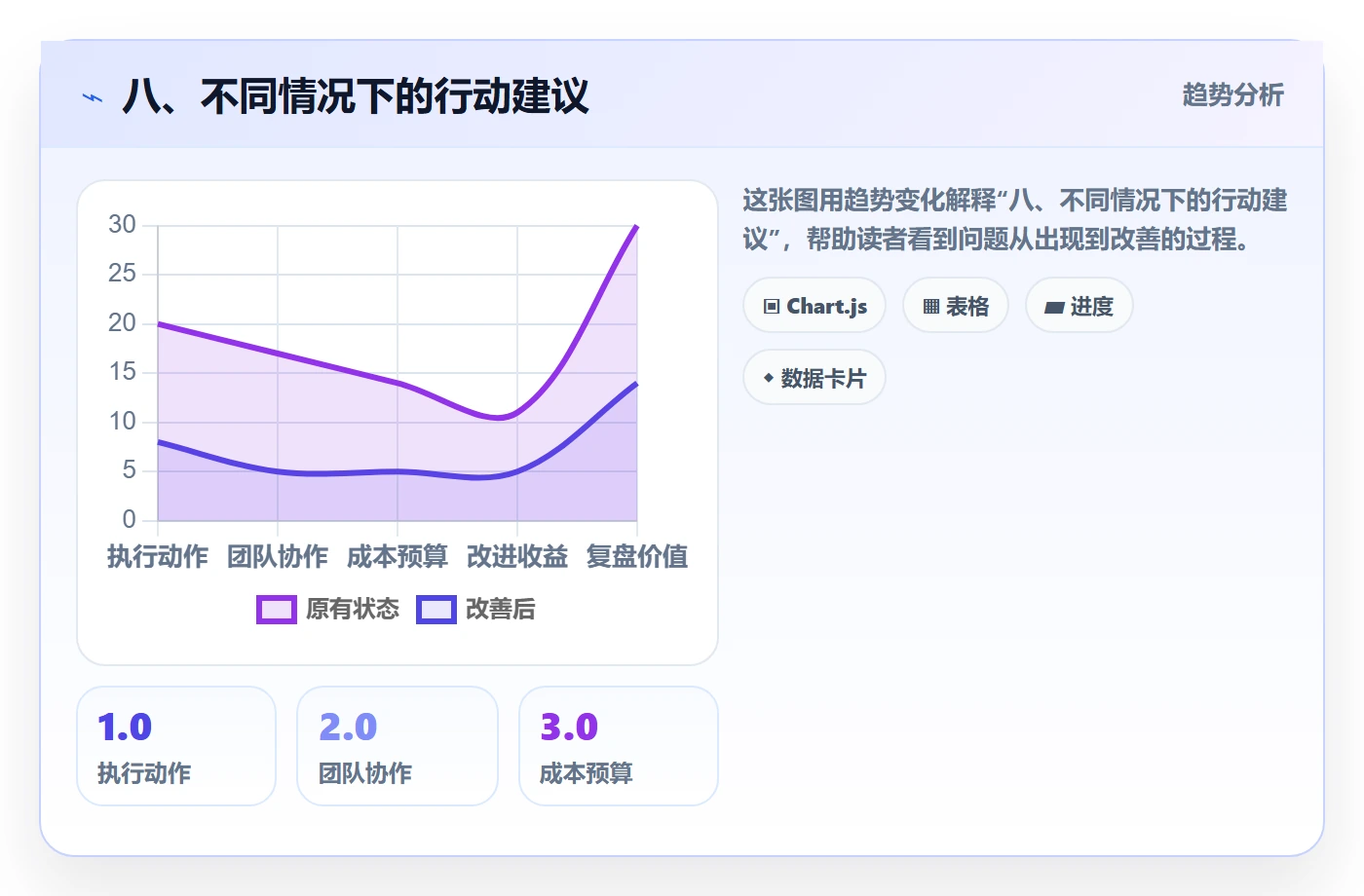Click the lightning bolt icon beside the title
Screen dimensions: 1364x896
coord(93,97)
